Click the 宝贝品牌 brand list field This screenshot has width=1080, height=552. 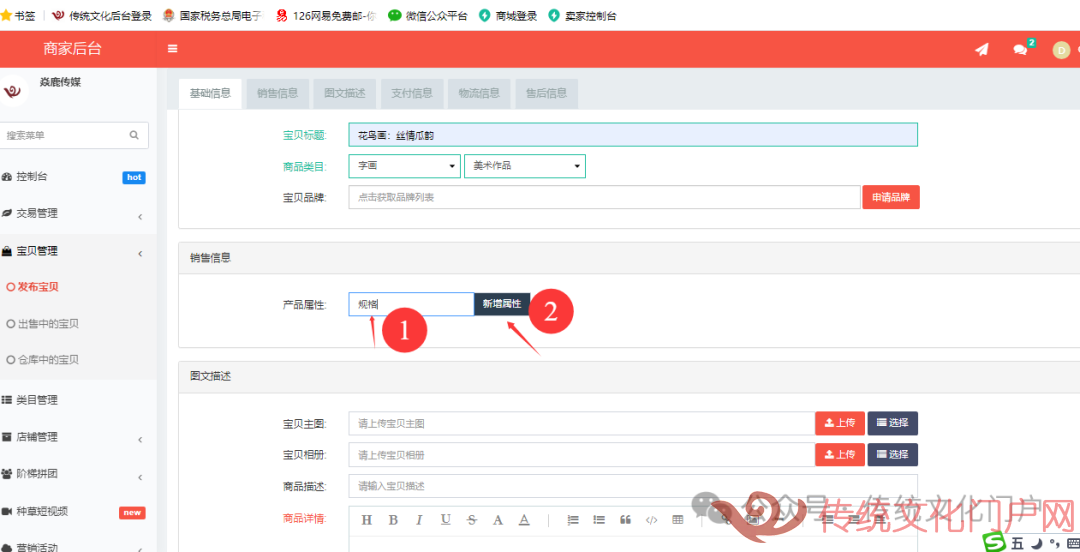coord(604,197)
